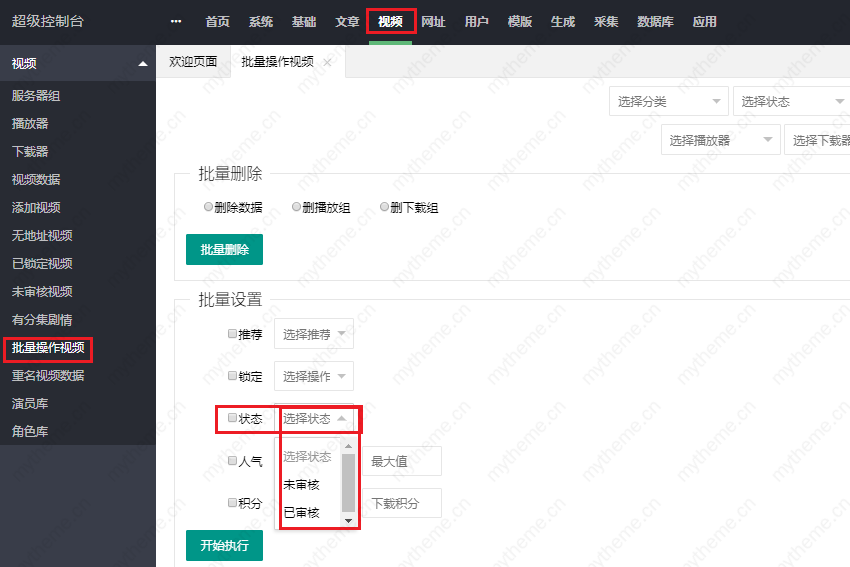Click the 批量删除 button
Viewport: 850px width, 567px height.
[x=224, y=249]
